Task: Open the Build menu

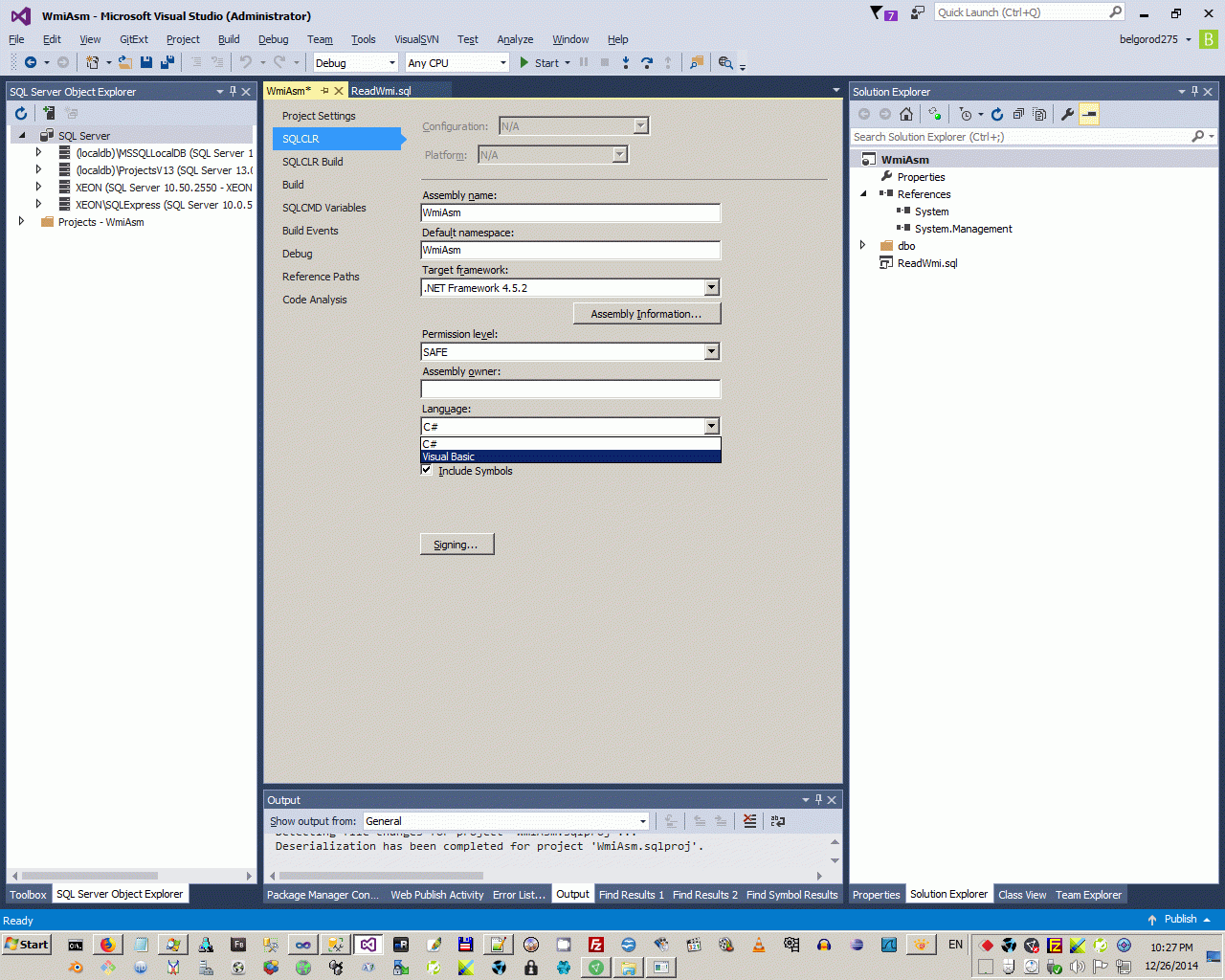Action: click(229, 39)
